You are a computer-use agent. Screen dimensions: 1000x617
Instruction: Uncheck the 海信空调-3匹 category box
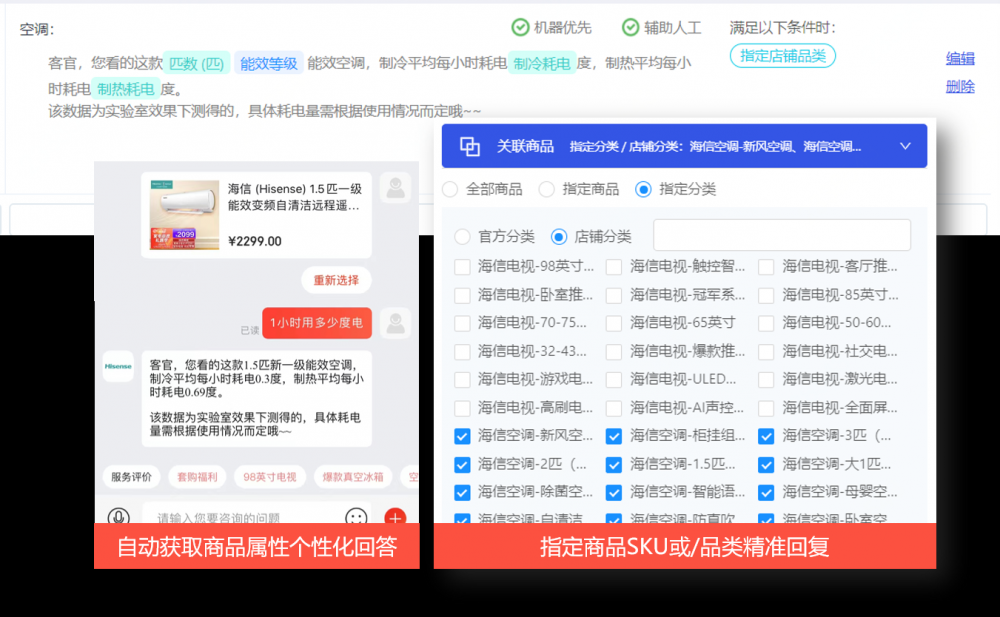pos(766,436)
